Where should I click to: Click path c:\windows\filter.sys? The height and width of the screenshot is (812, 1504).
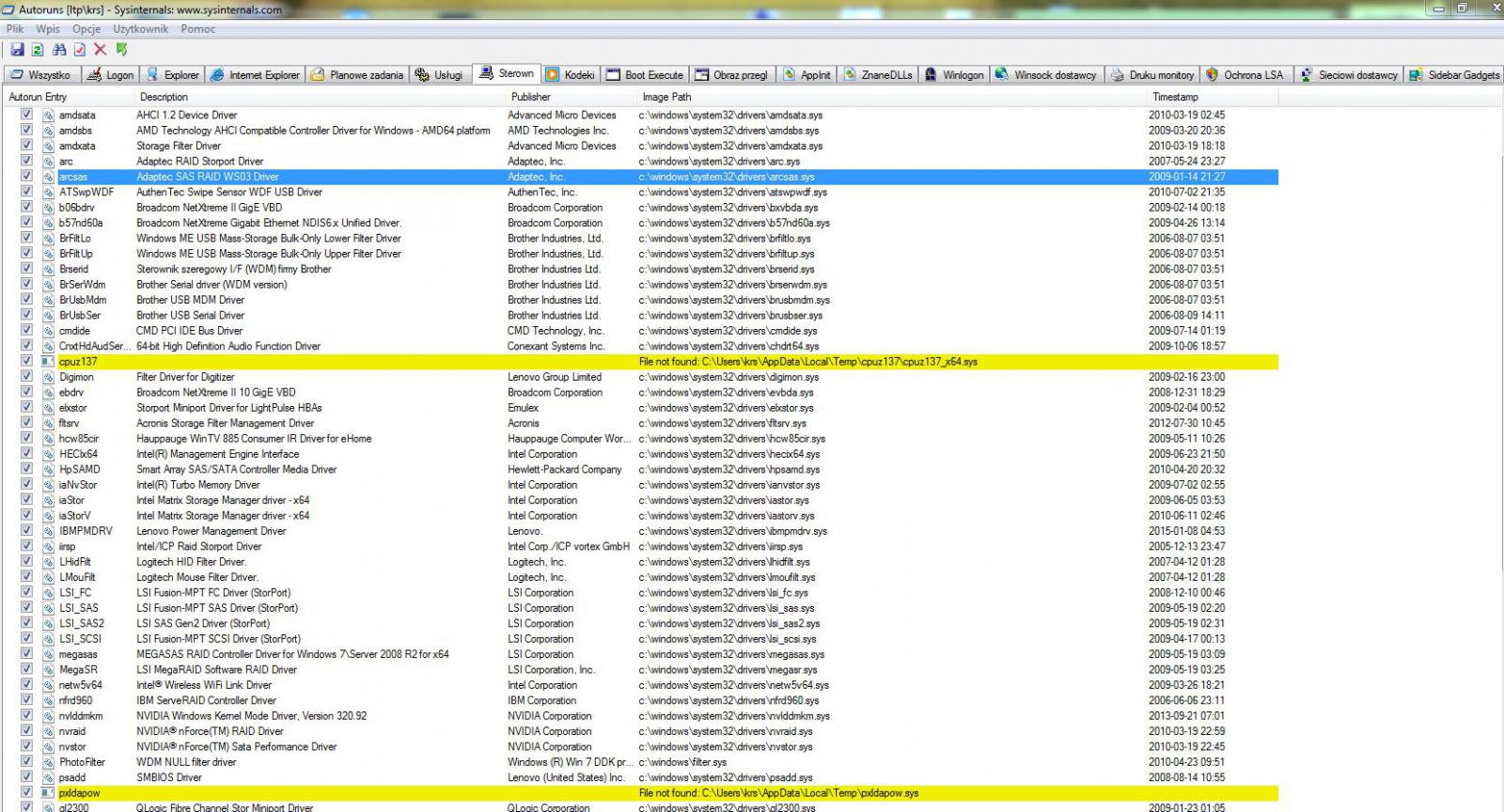point(682,762)
